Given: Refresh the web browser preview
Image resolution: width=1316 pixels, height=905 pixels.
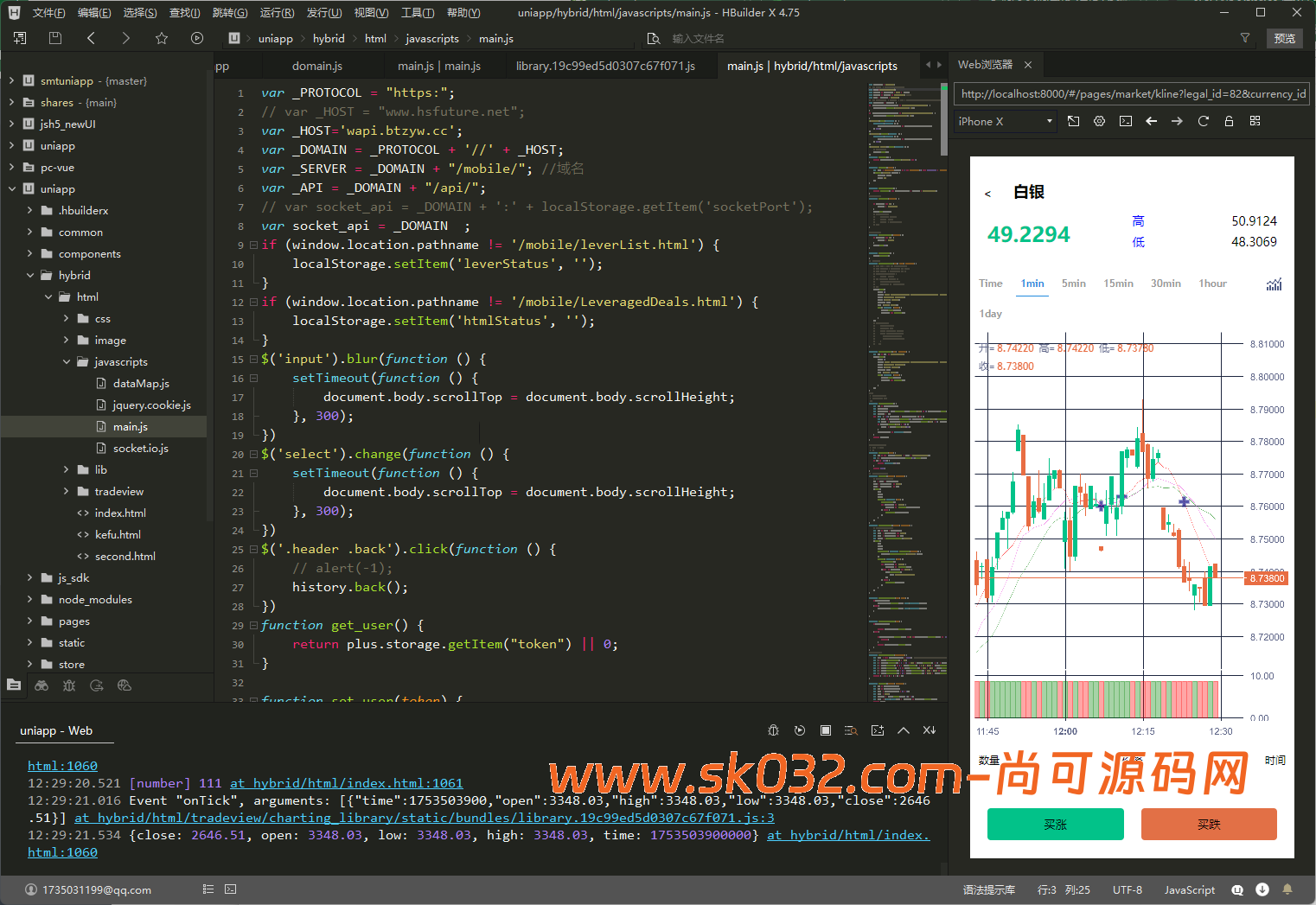Looking at the screenshot, I should pyautogui.click(x=1203, y=121).
